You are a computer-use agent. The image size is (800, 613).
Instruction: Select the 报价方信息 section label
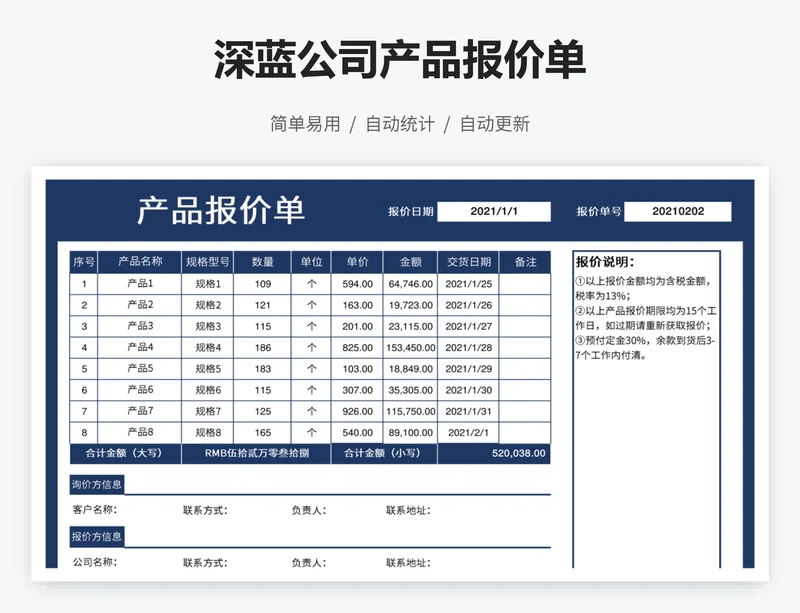(x=97, y=537)
